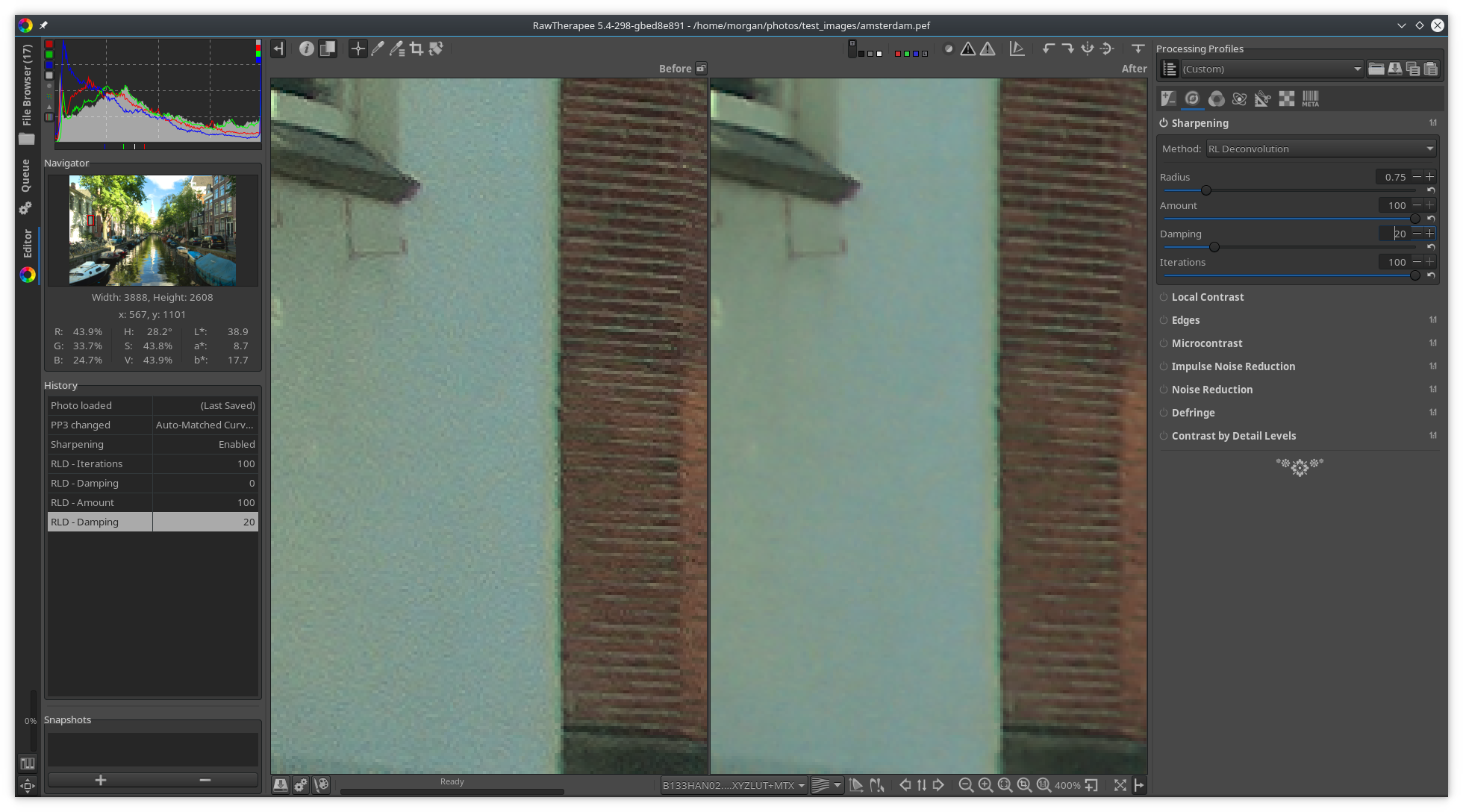Pick the white balance dropper tool
This screenshot has height=812, width=1463.
pos(378,49)
